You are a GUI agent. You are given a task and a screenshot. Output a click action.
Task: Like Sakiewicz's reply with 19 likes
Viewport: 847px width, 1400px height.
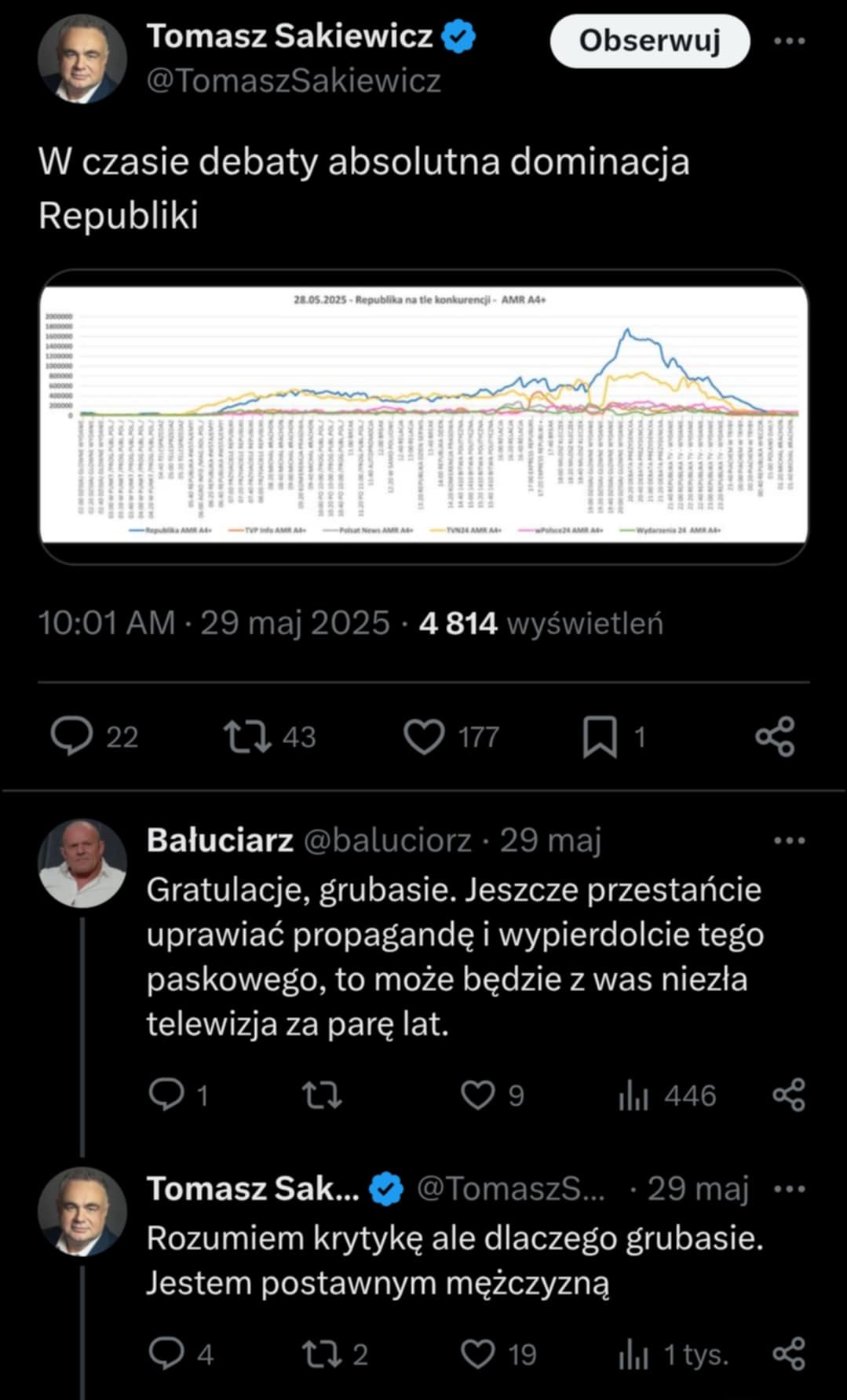477,1354
